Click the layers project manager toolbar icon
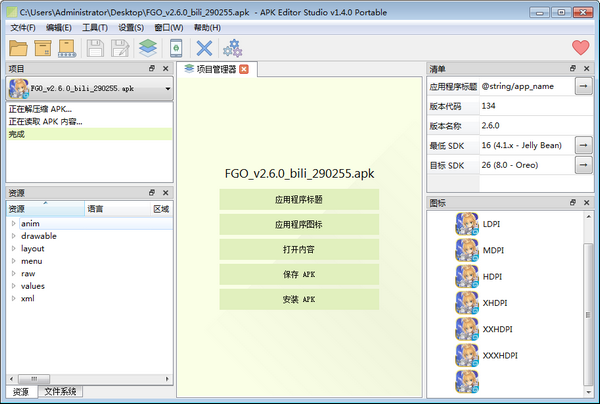600x404 pixels. [148, 48]
